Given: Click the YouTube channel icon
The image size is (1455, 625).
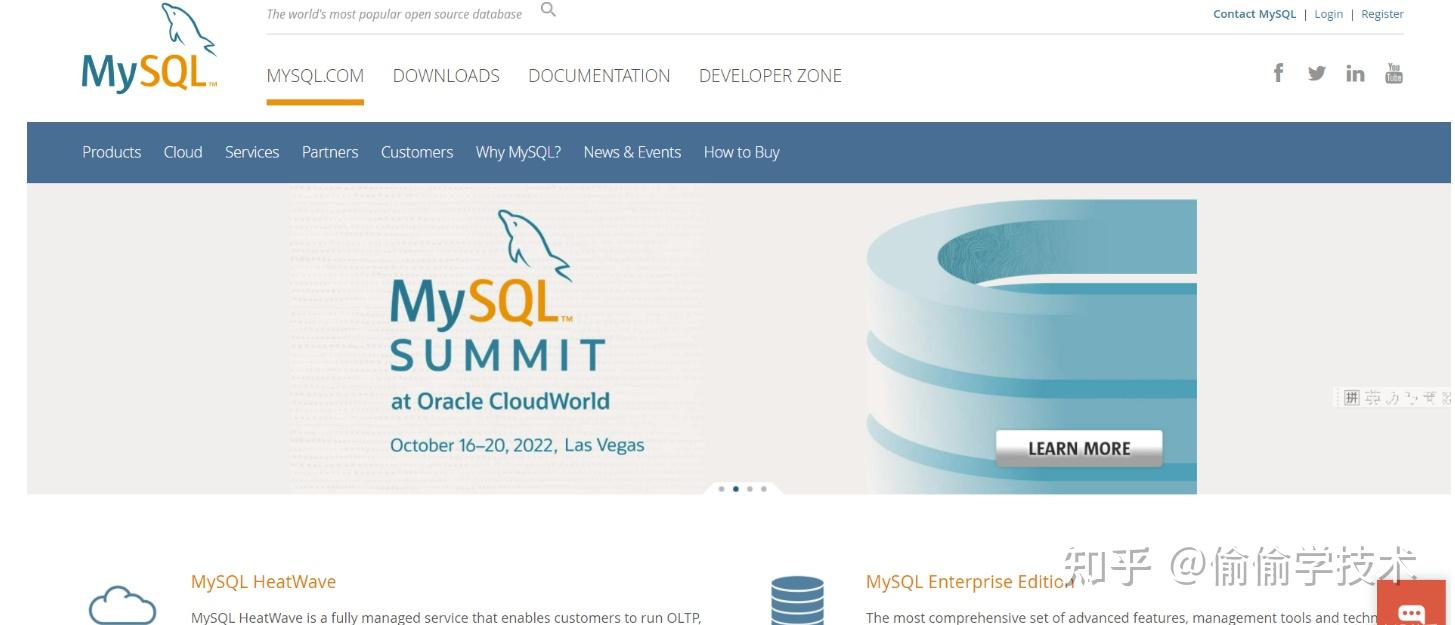Looking at the screenshot, I should tap(1394, 72).
